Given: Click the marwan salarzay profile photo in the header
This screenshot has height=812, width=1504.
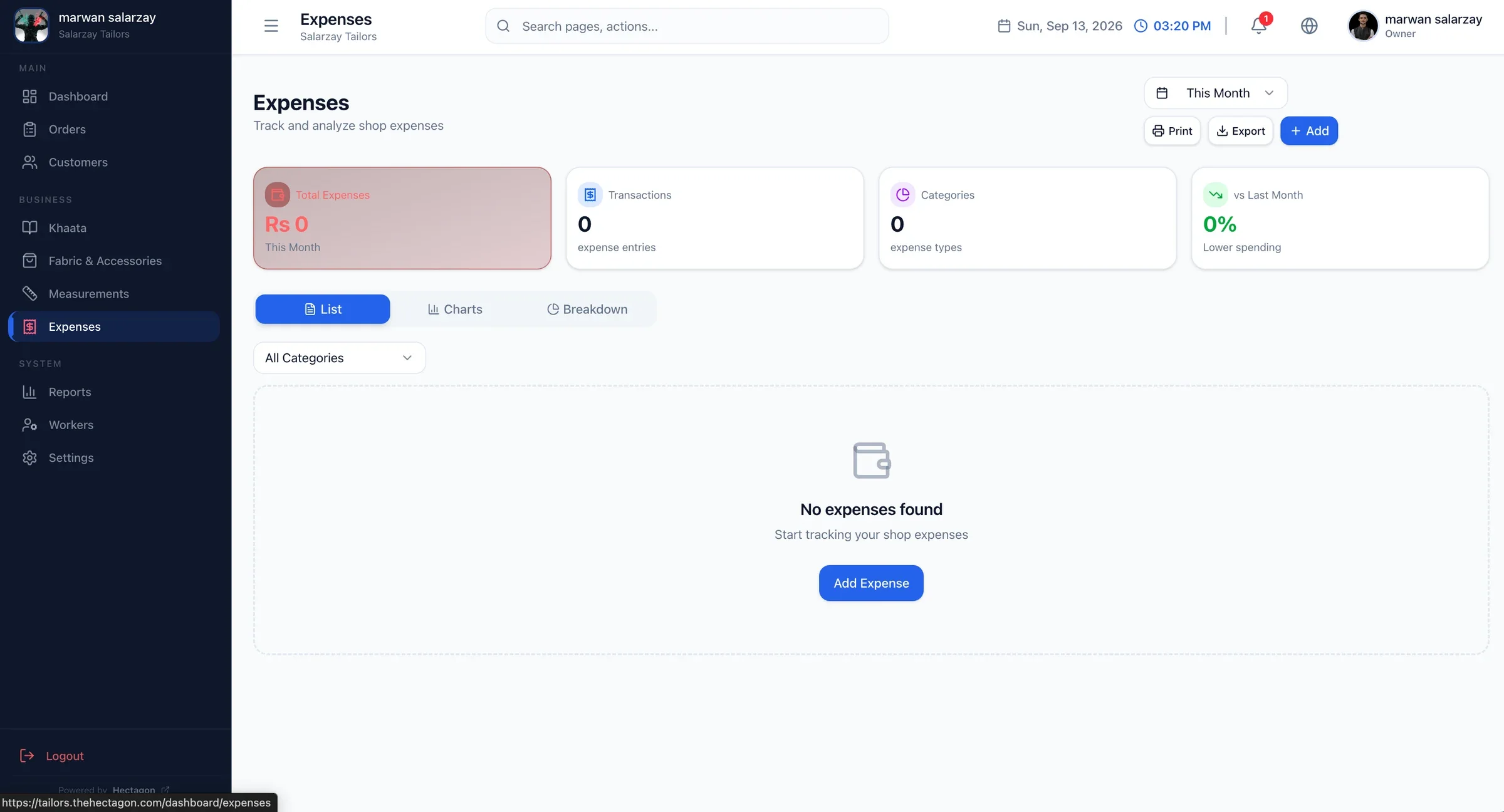Looking at the screenshot, I should (x=1363, y=26).
